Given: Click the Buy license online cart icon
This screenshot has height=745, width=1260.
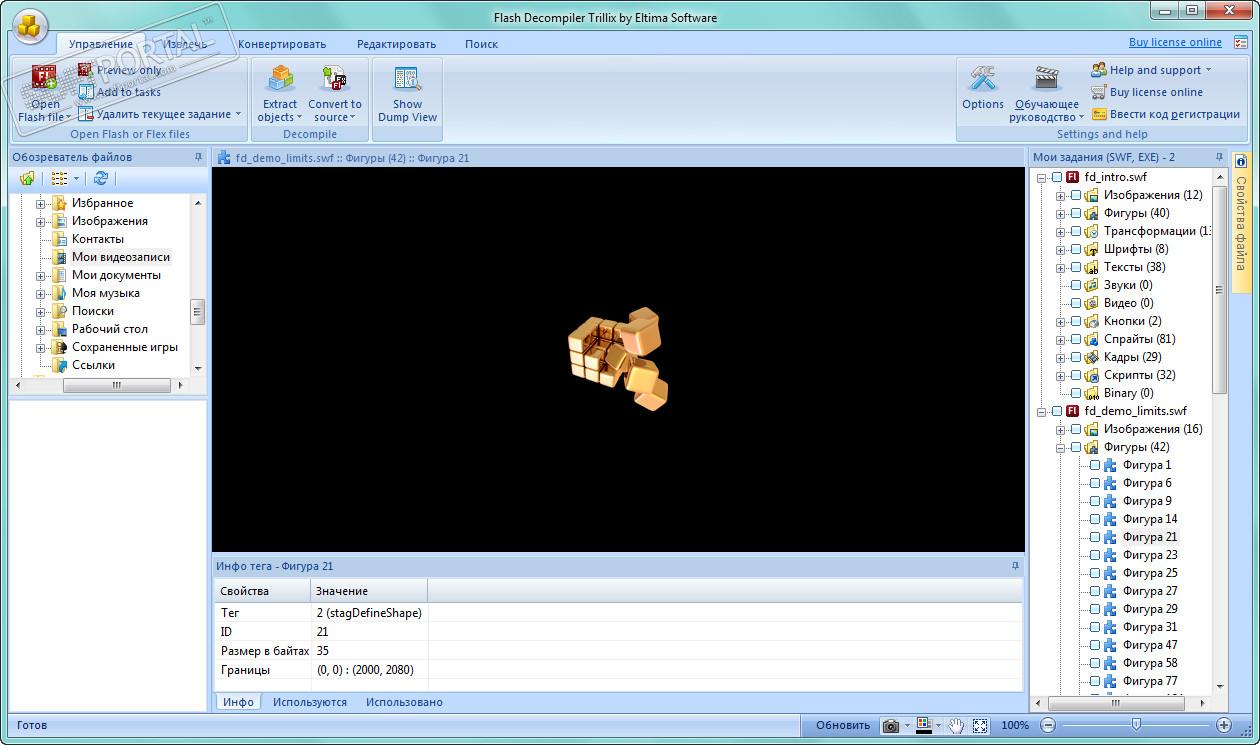Looking at the screenshot, I should click(1099, 92).
